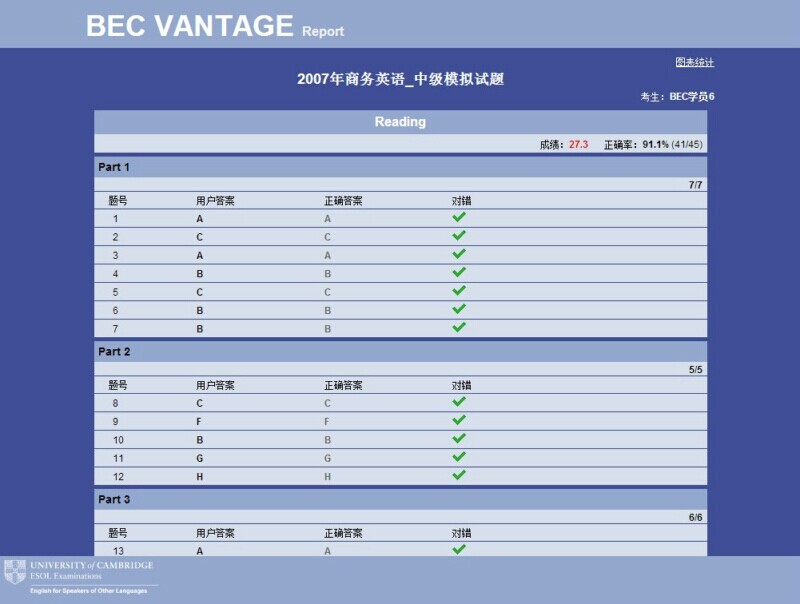The width and height of the screenshot is (800, 604).
Task: Click the green checkmark for question 7
Action: 459,327
